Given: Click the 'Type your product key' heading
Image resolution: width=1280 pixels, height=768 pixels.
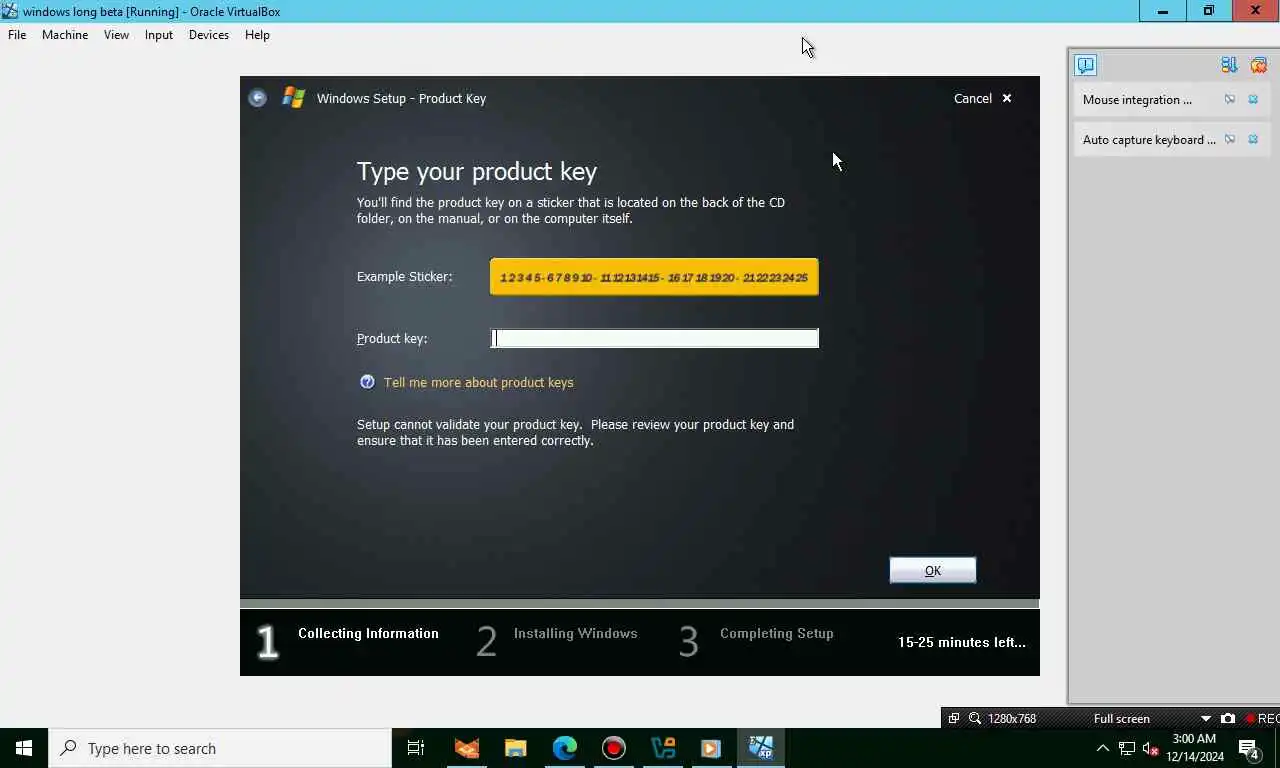Looking at the screenshot, I should coord(477,171).
